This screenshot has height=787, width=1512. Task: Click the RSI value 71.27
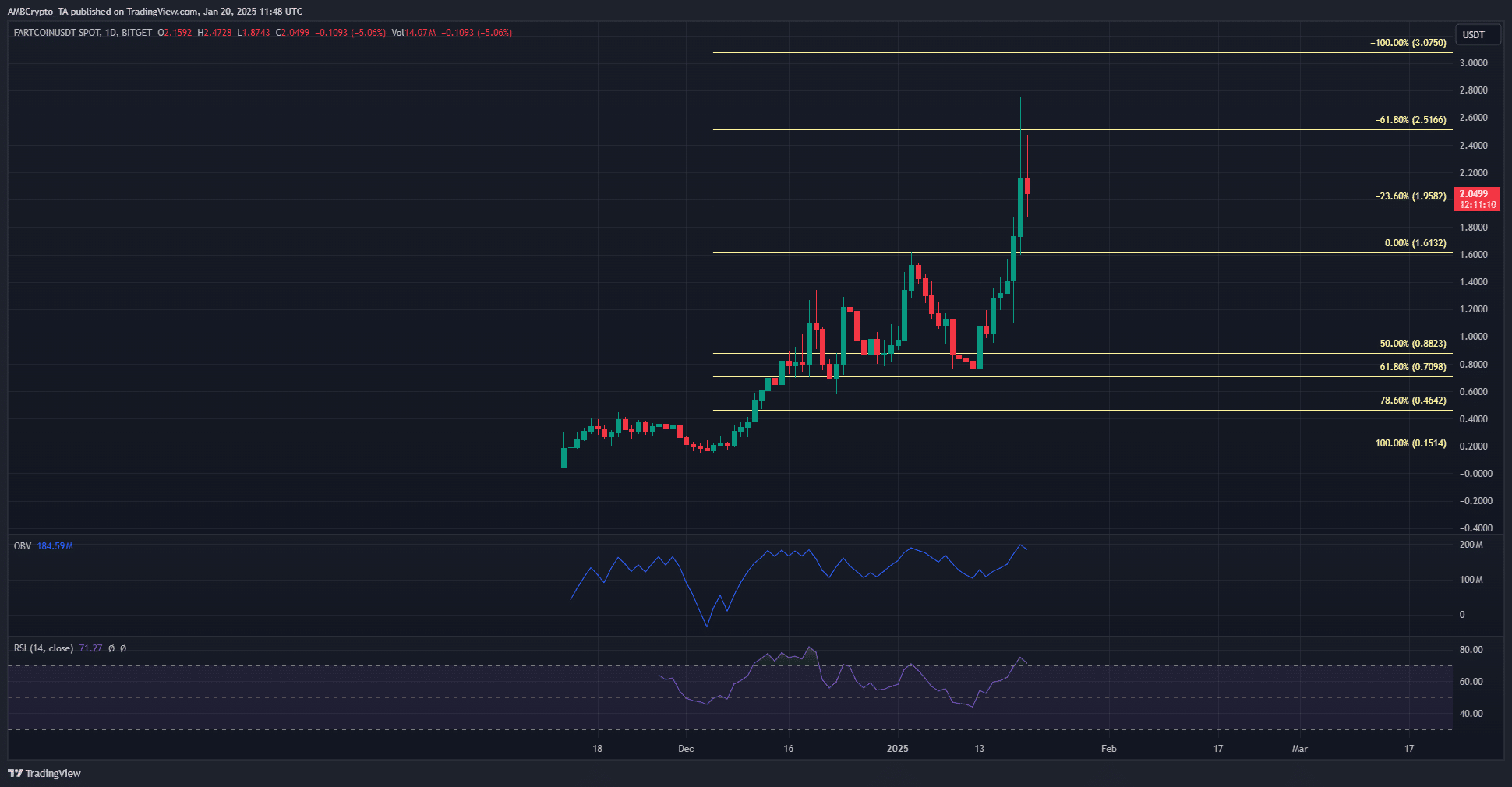pos(90,648)
